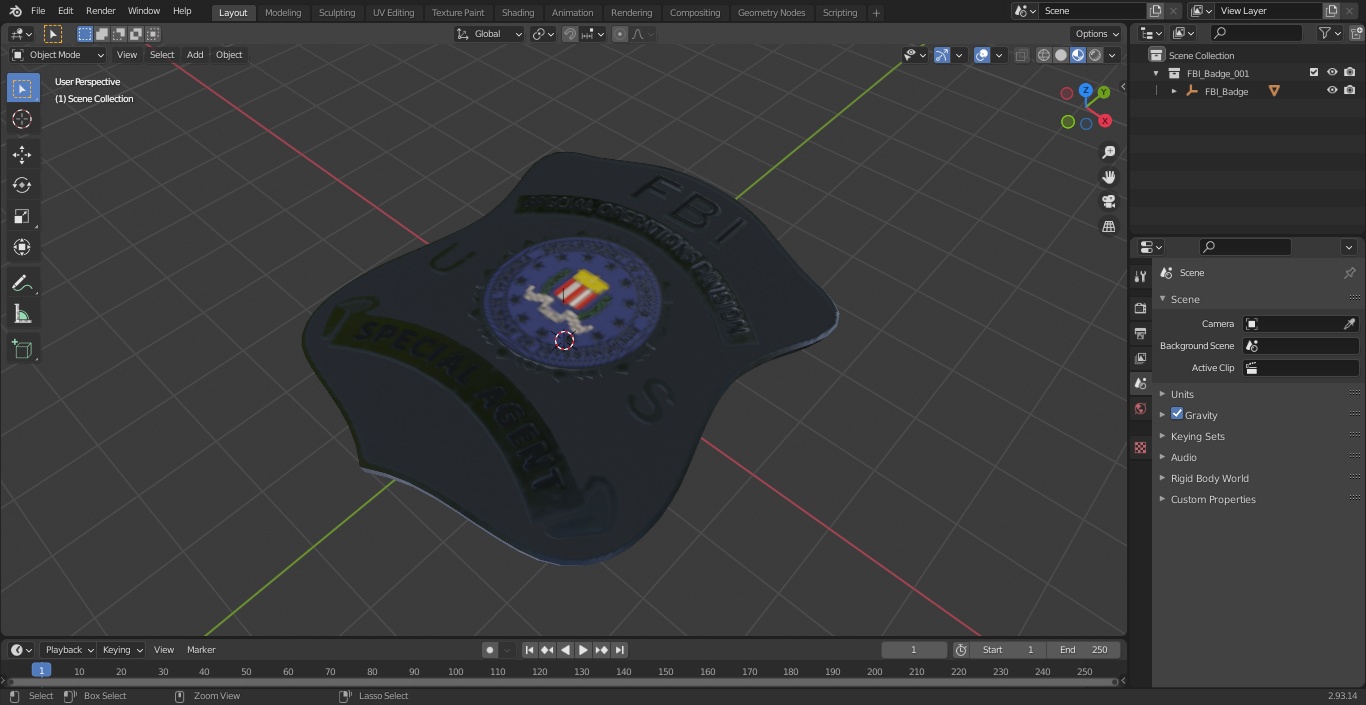
Task: Open Global transform orientation dropdown
Action: pos(489,34)
